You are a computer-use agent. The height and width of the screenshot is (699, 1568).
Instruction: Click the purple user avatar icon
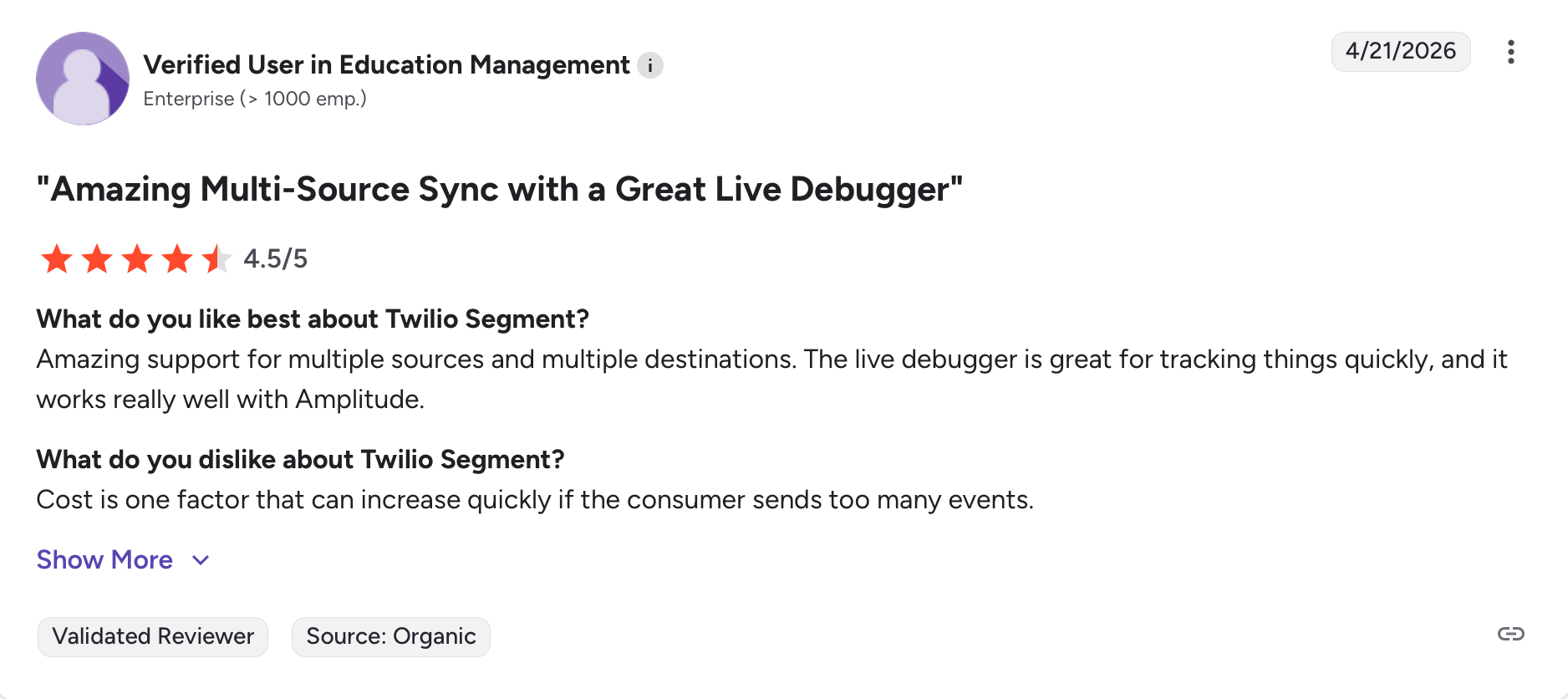pos(83,79)
